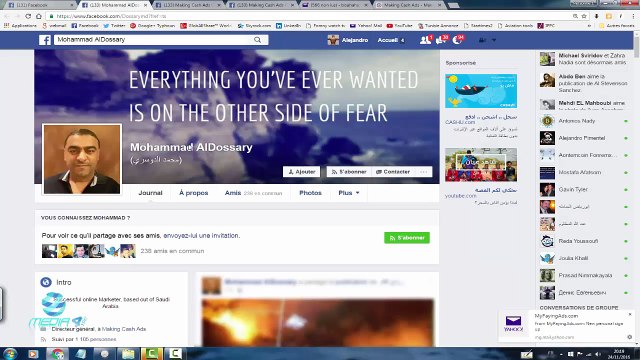Click the S'abonner button on the cover photo

[x=349, y=172]
